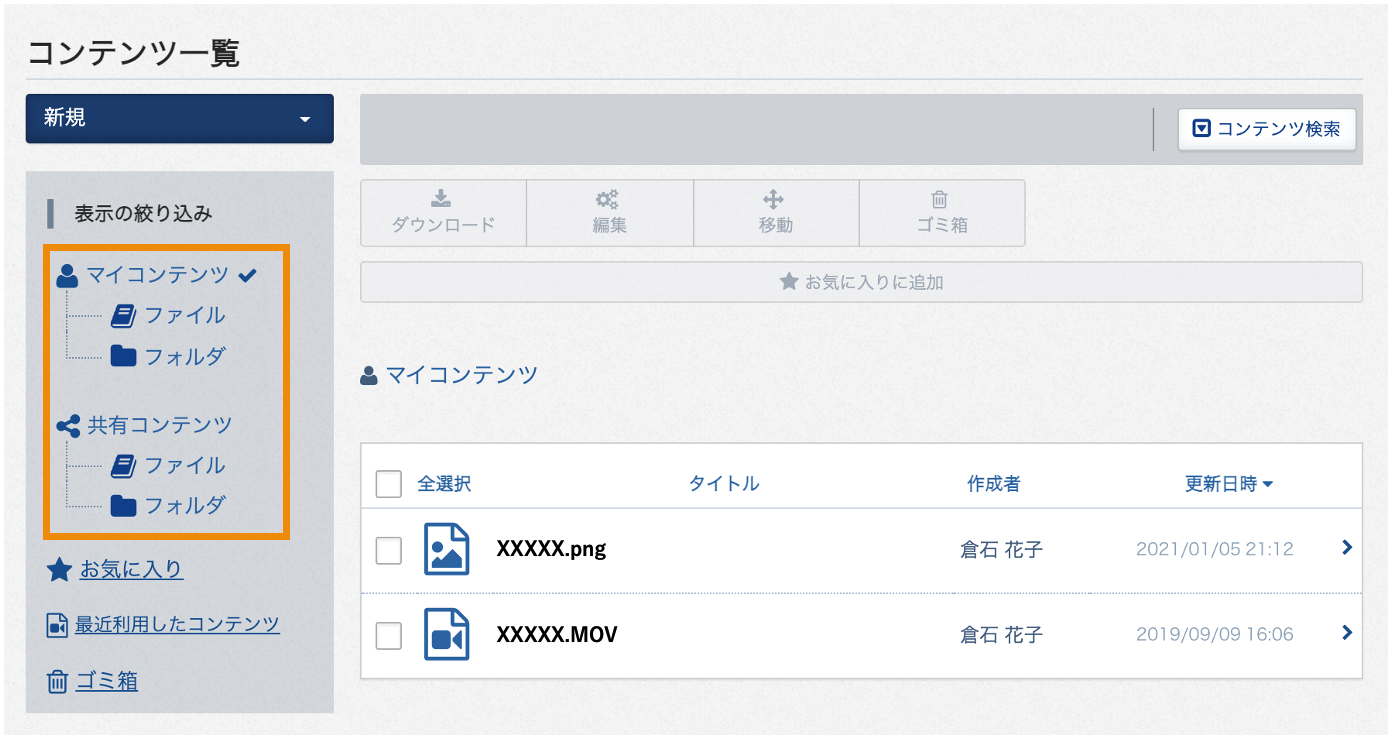Image resolution: width=1390 pixels, height=740 pixels.
Task: Toggle the 全選択 checkbox
Action: [388, 484]
